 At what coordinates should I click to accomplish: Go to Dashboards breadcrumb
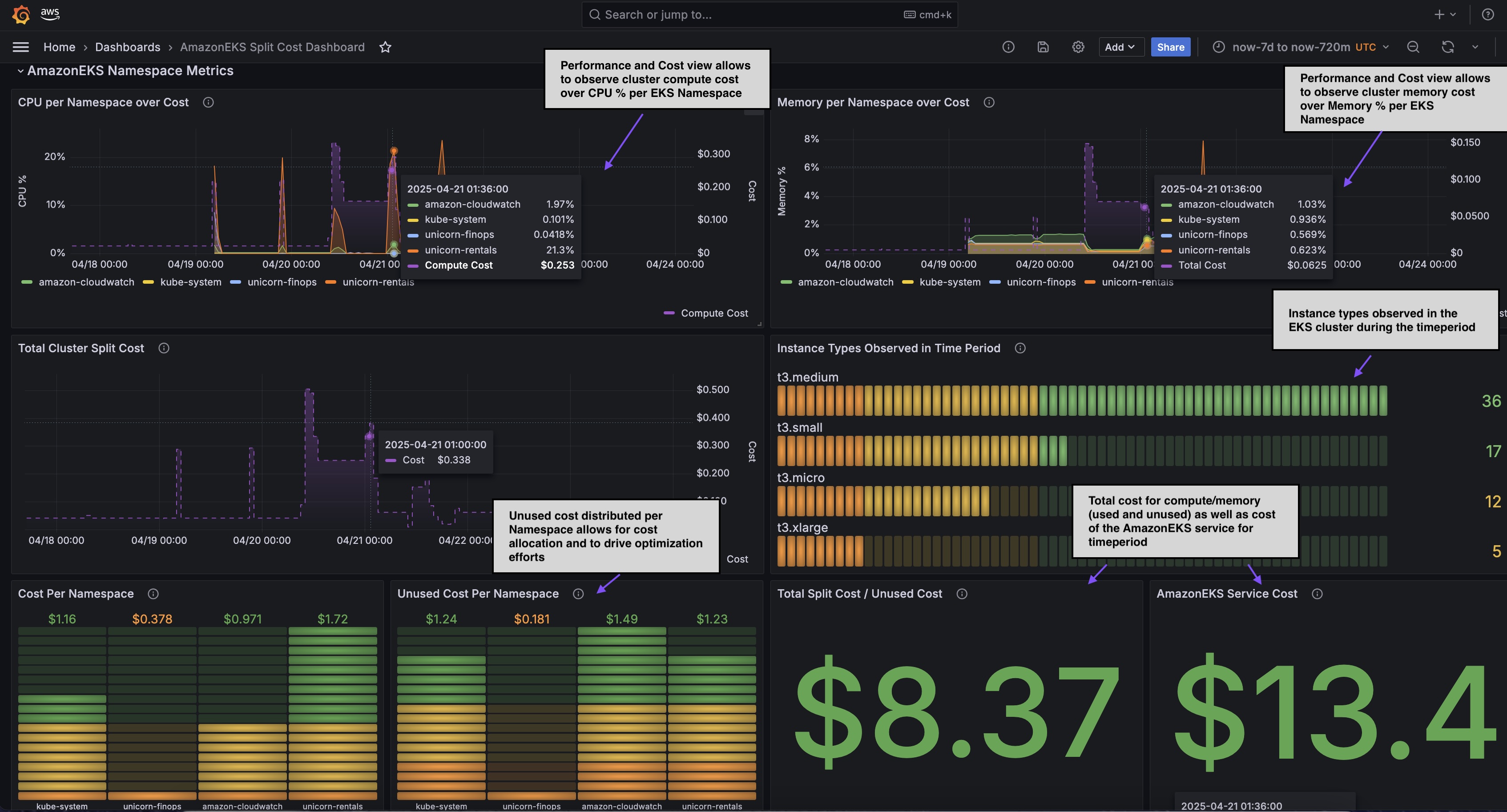(x=128, y=47)
